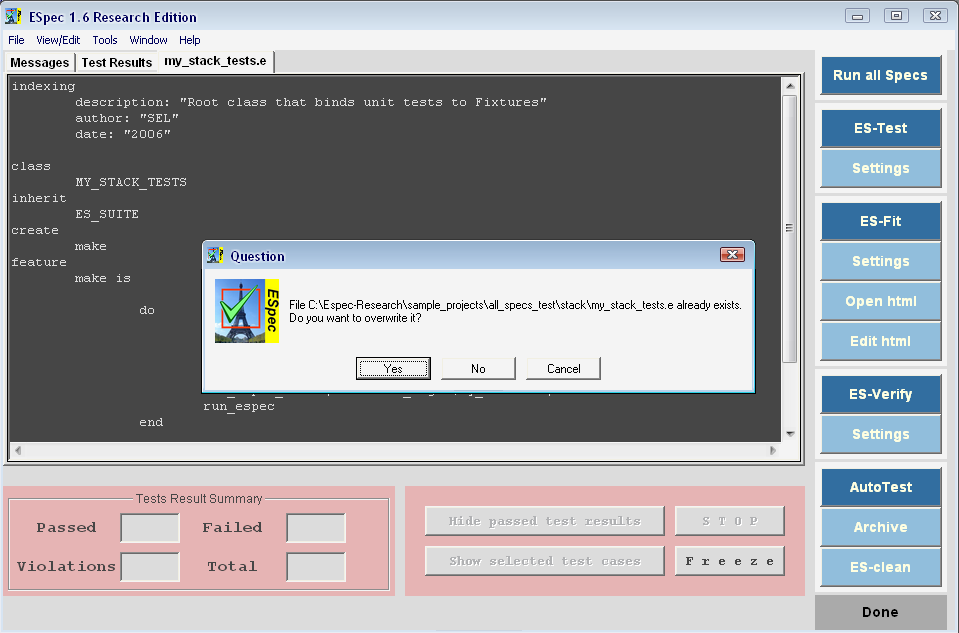Start the AutoTest button
Screen dimensions: 959x633
click(880, 487)
